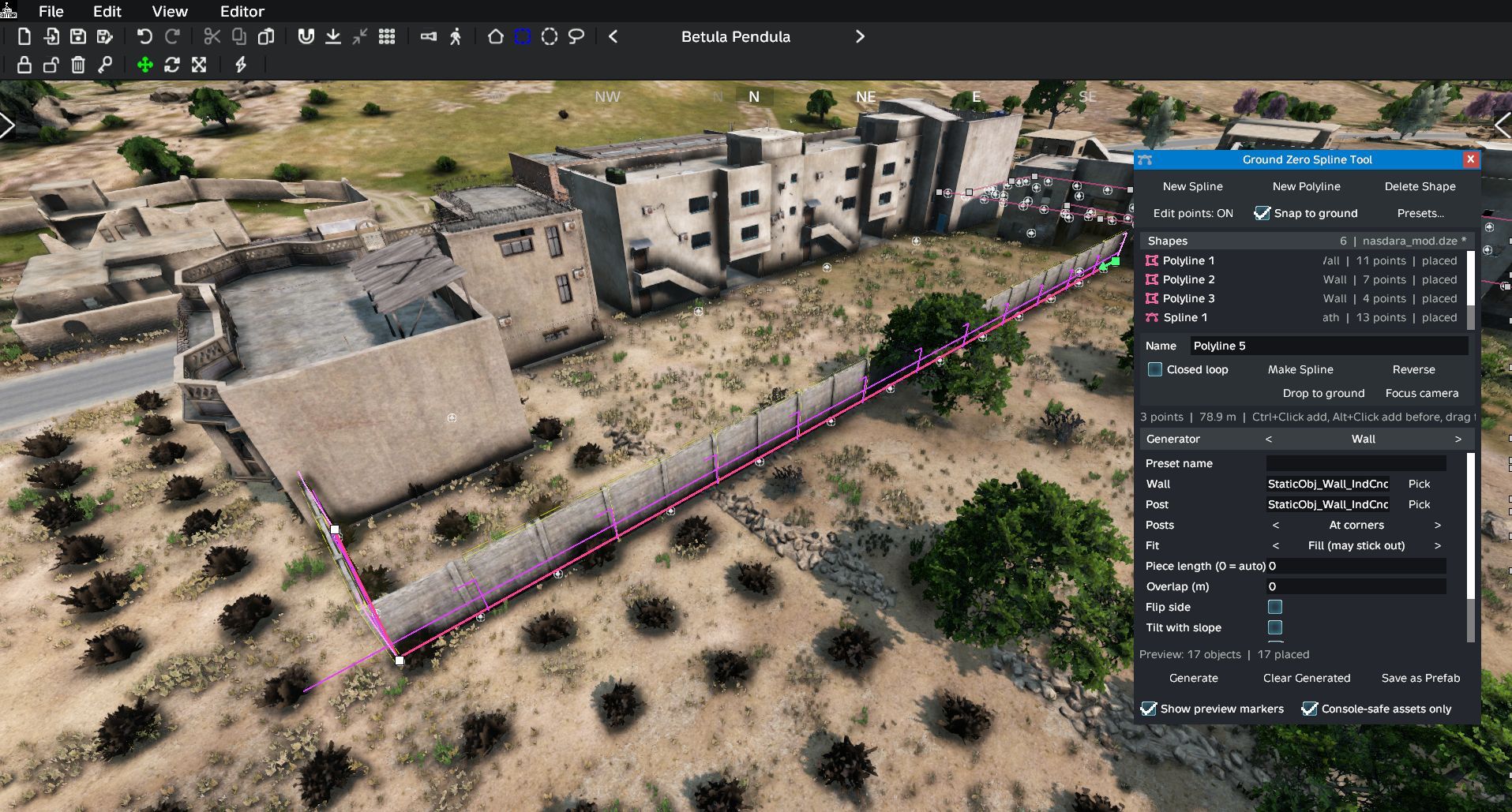Image resolution: width=1512 pixels, height=812 pixels.
Task: Open the View menu
Action: [170, 11]
